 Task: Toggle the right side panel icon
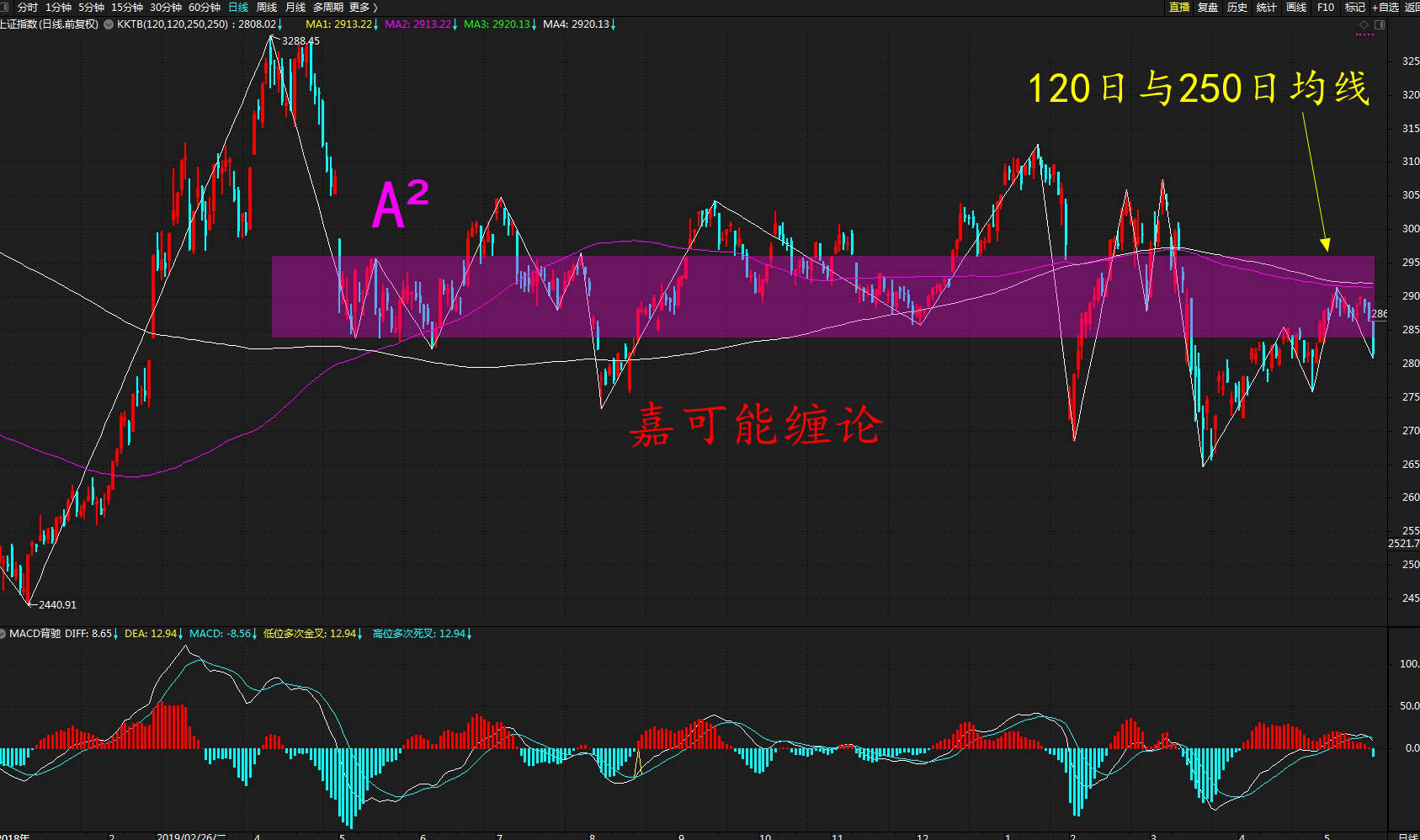point(1380,24)
